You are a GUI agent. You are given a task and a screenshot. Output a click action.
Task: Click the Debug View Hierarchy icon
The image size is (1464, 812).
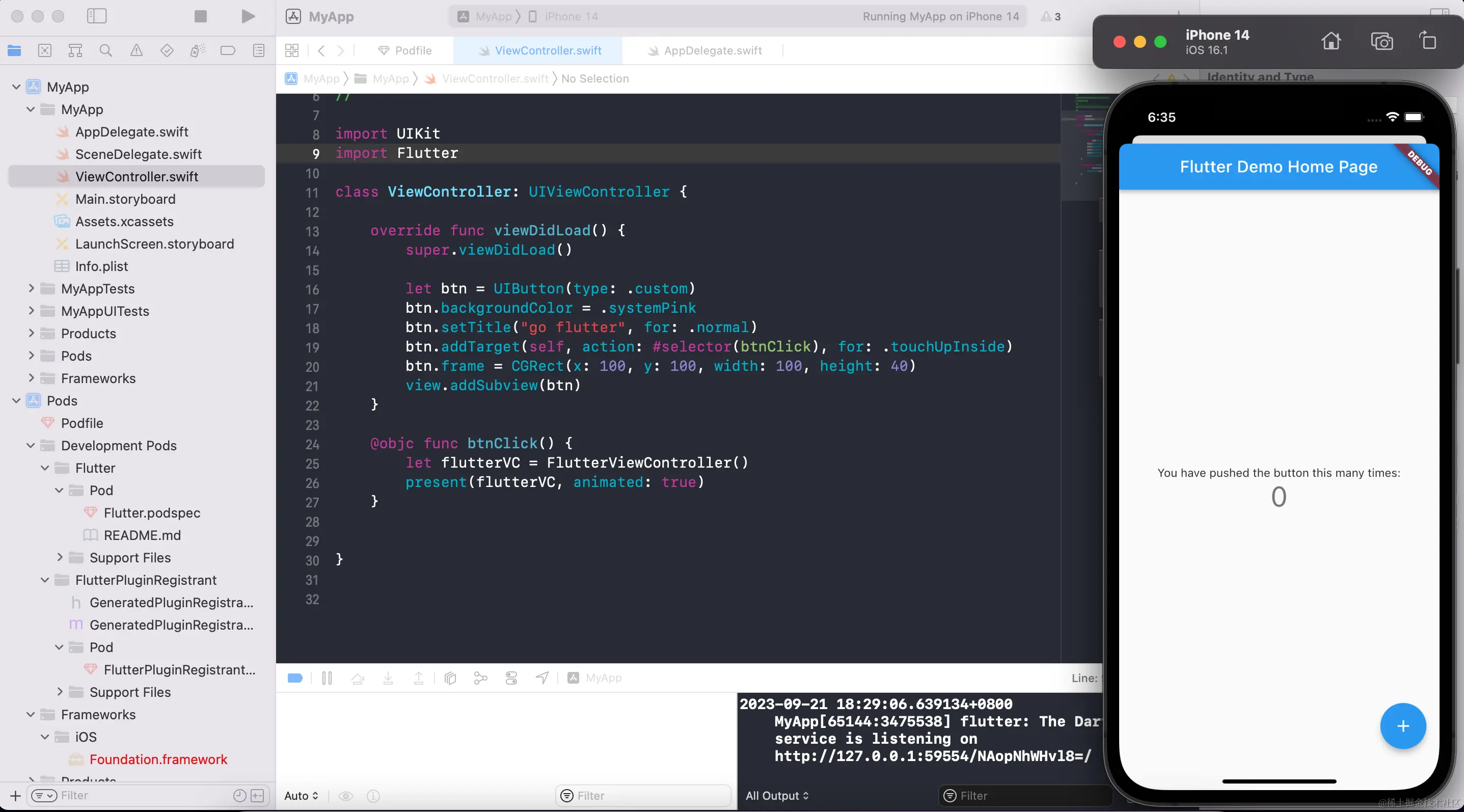[x=450, y=678]
